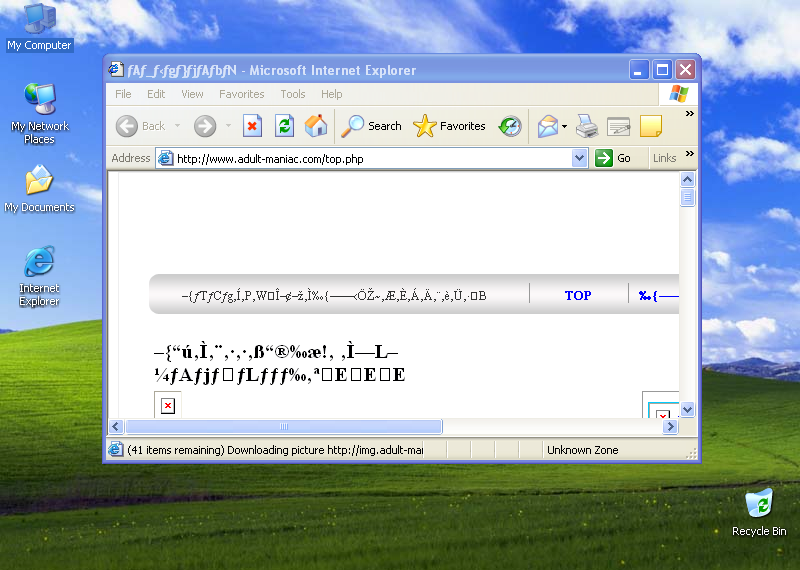Click the Forward arrow button
The image size is (800, 570).
click(x=205, y=126)
